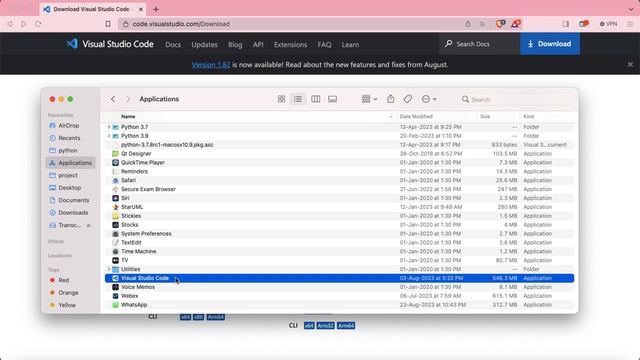Select the TV app icon
The height and width of the screenshot is (360, 640).
[116, 260]
